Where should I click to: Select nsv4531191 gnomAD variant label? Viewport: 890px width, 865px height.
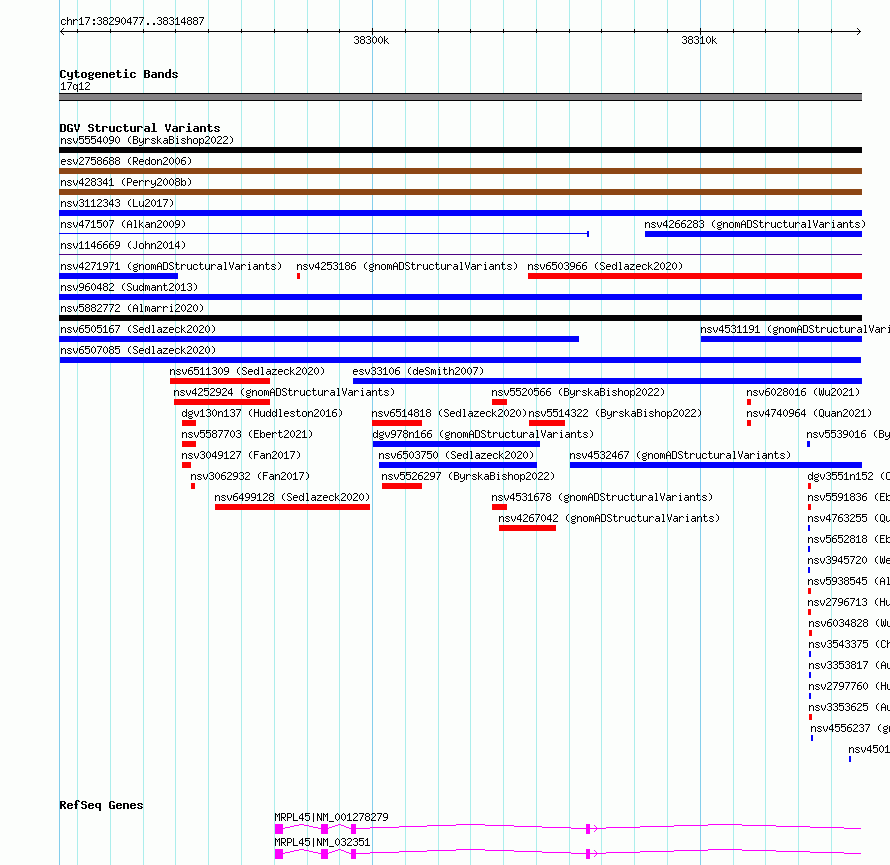795,329
